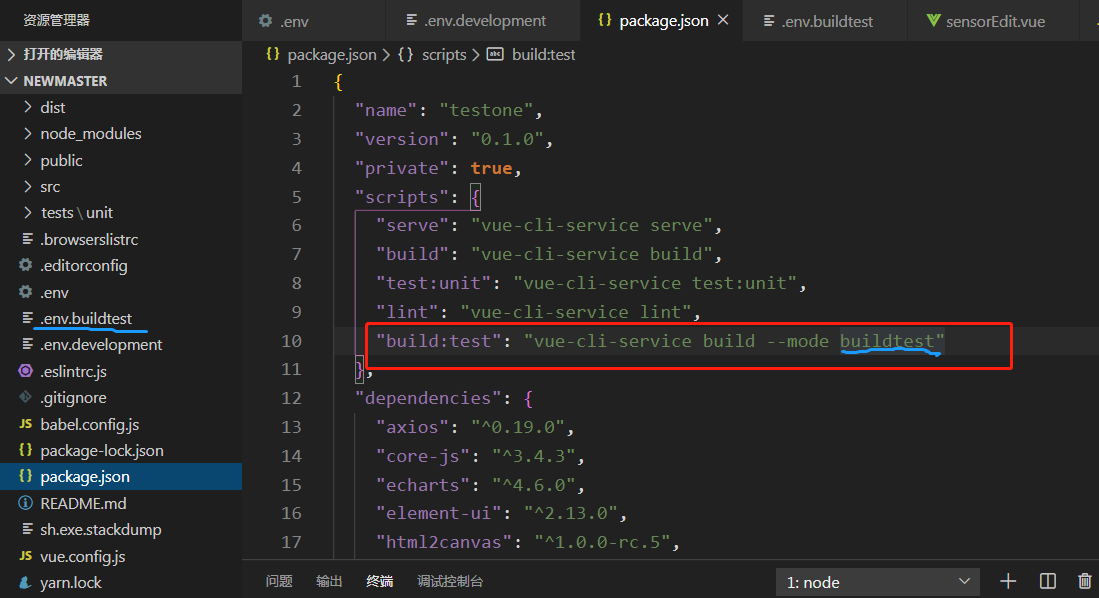Switch to the .env.buildtest tab
Image resolution: width=1099 pixels, height=598 pixels.
pos(824,21)
